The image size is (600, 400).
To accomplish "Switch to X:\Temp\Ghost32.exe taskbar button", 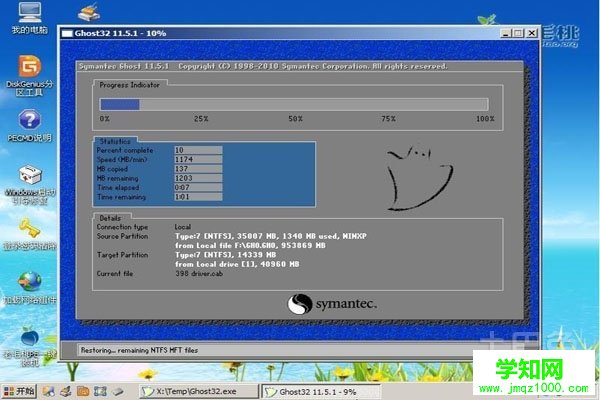I will pos(198,391).
